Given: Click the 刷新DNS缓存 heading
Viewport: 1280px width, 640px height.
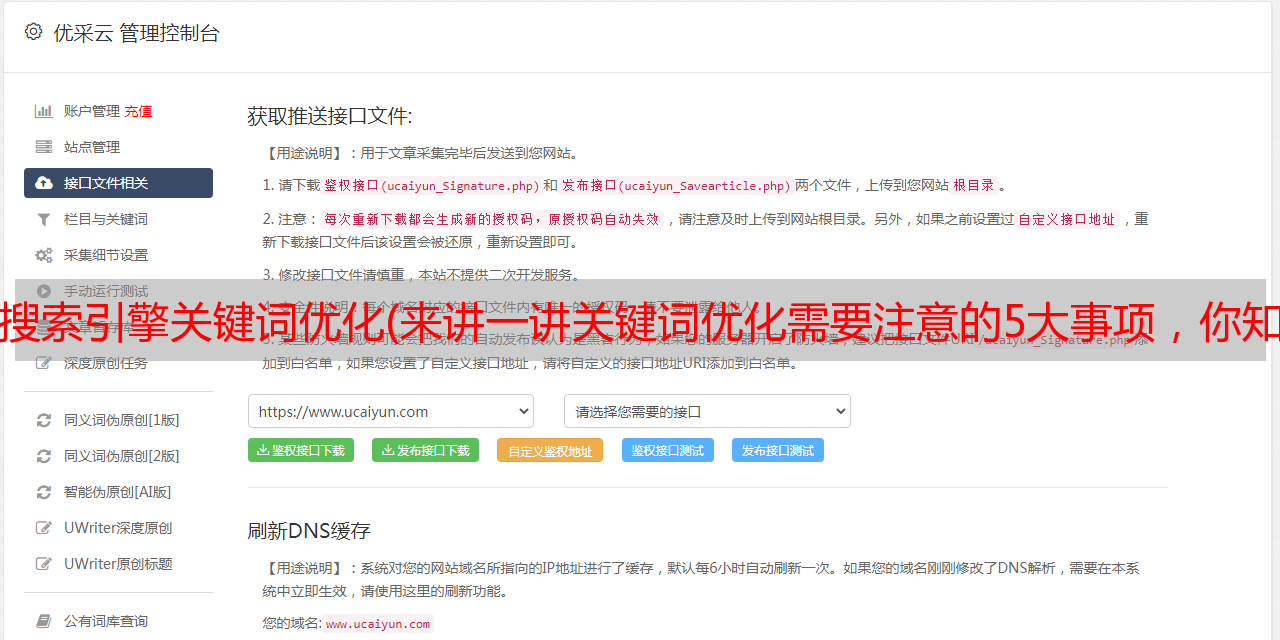Looking at the screenshot, I should [x=309, y=530].
